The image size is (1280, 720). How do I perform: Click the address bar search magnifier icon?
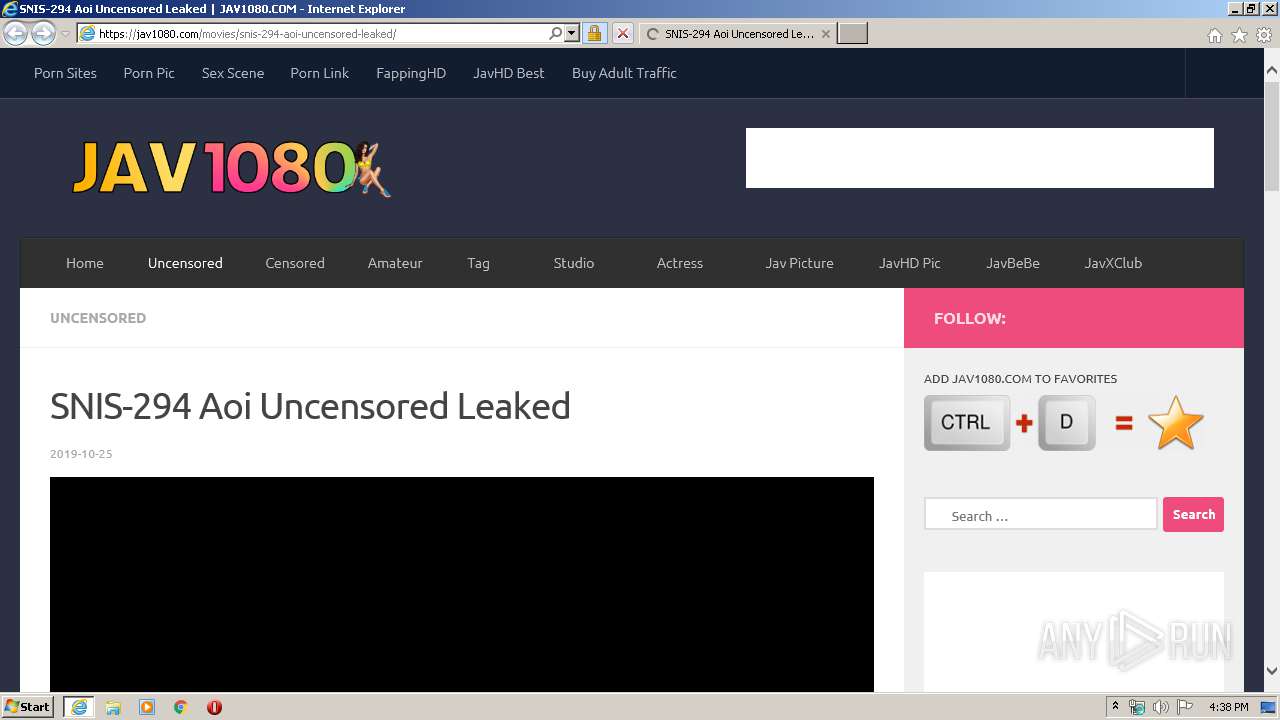pyautogui.click(x=556, y=34)
